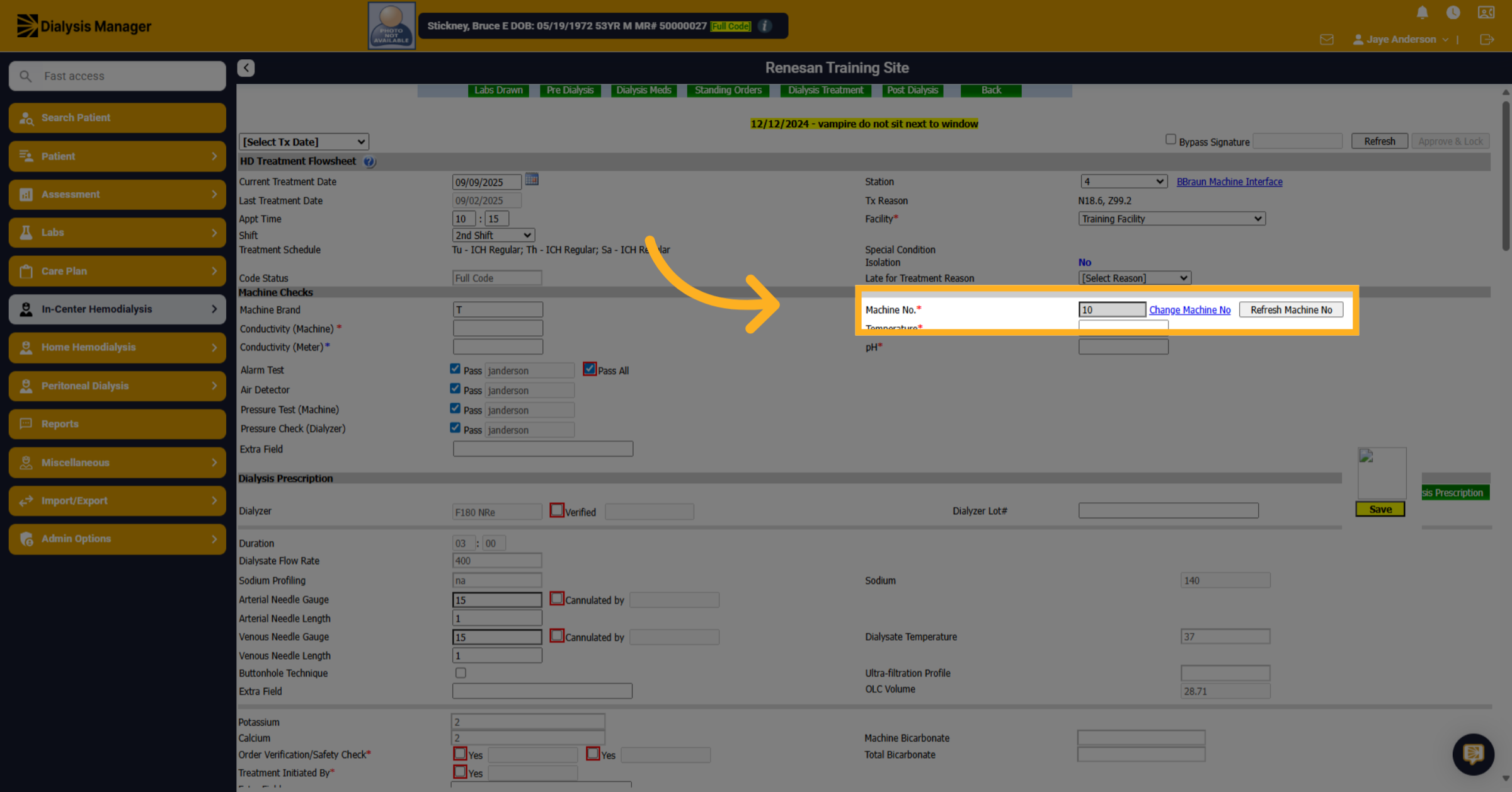
Task: Open the calendar picker for Current Treatment Date
Action: coord(532,180)
